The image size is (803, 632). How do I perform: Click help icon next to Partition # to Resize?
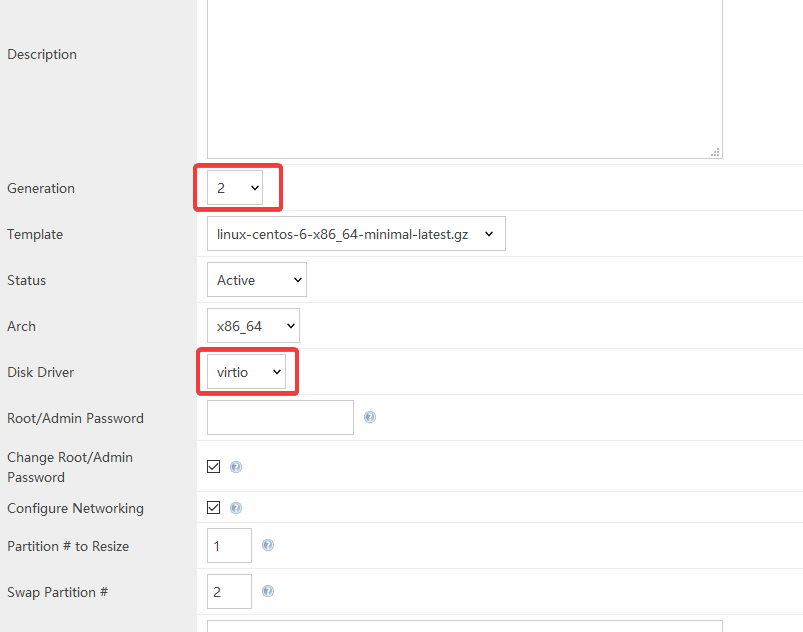tap(268, 545)
